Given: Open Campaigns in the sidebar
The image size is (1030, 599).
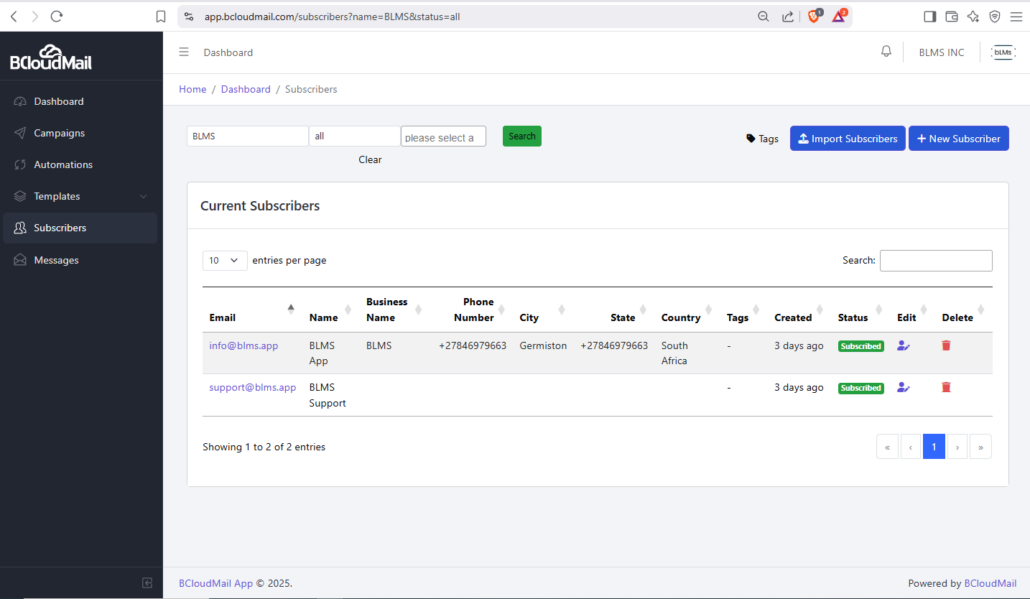Looking at the screenshot, I should pyautogui.click(x=80, y=133).
